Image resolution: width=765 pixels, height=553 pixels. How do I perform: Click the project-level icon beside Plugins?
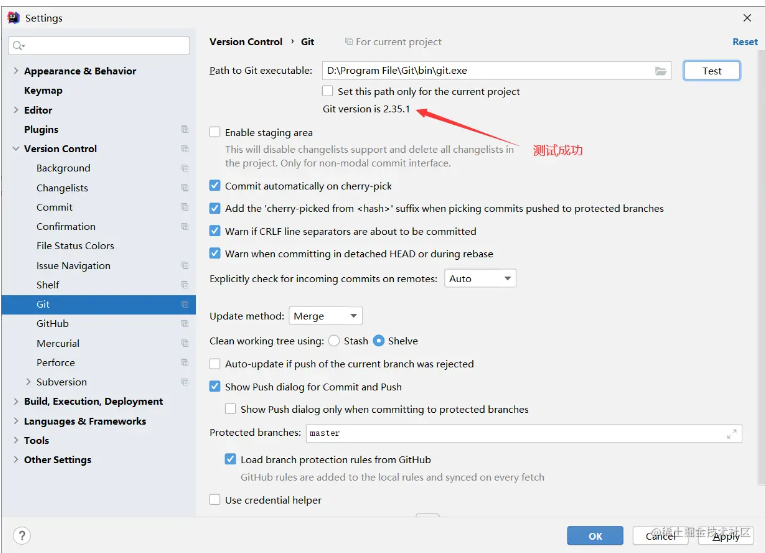tap(185, 129)
